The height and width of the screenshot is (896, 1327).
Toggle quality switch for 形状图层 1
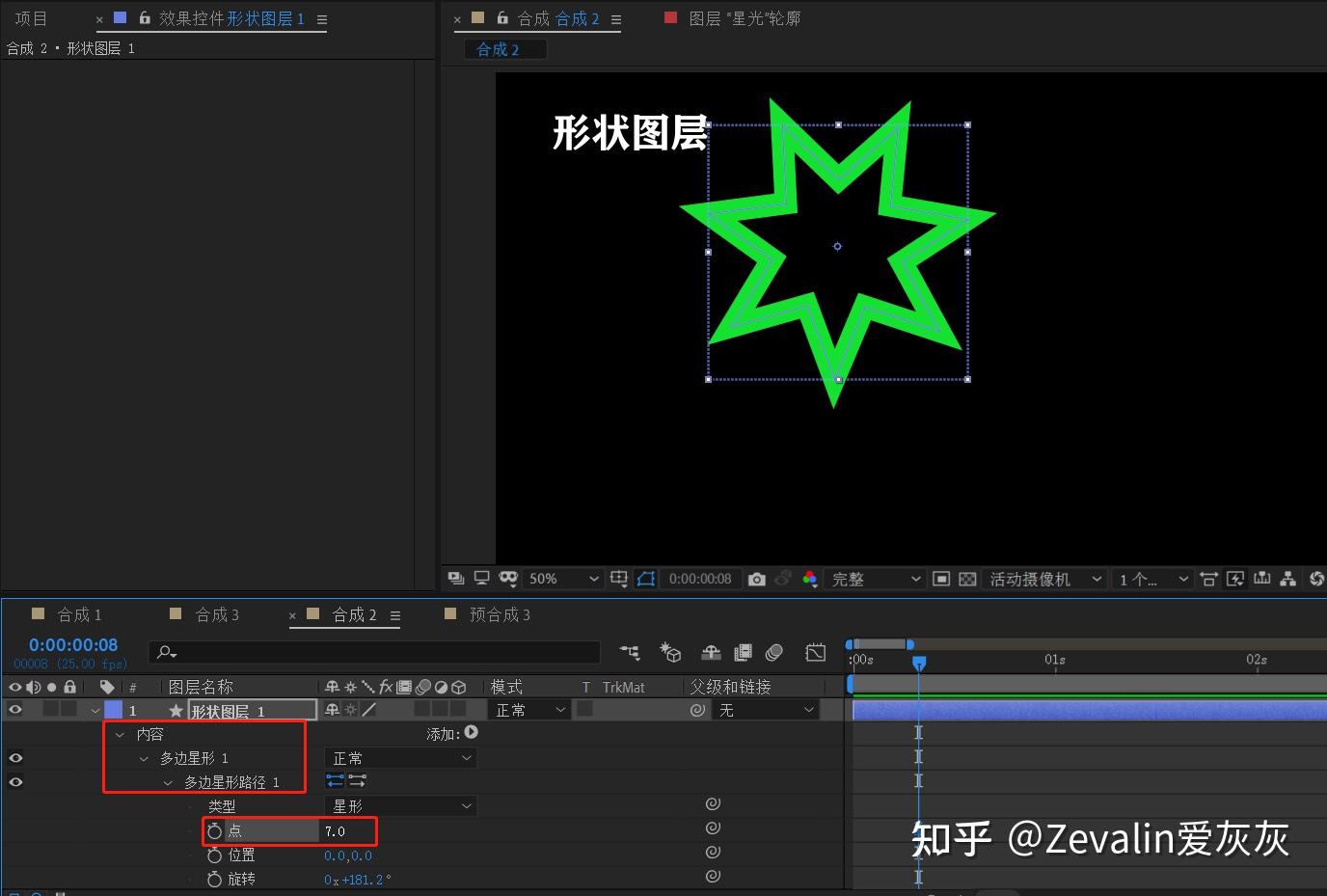pyautogui.click(x=368, y=710)
